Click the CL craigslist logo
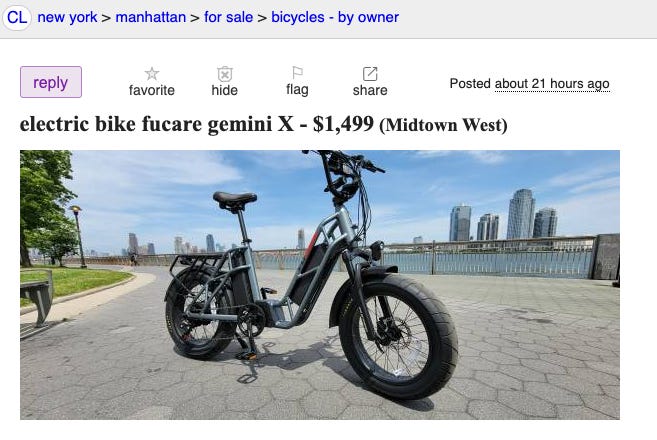657x440 pixels. tap(17, 18)
